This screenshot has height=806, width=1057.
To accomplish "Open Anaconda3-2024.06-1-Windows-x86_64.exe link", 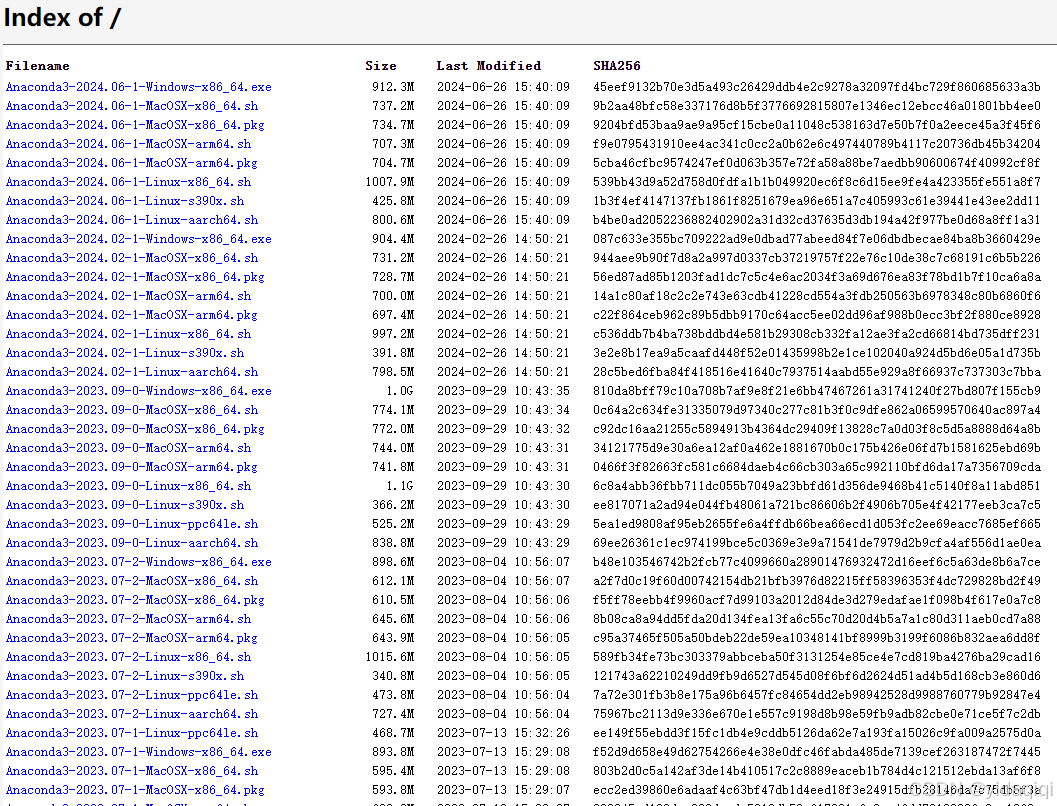I will pyautogui.click(x=138, y=87).
